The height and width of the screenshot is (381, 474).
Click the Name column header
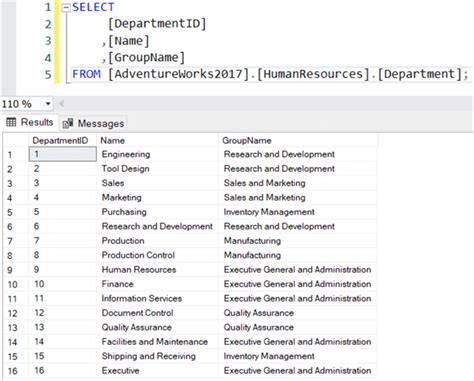157,140
